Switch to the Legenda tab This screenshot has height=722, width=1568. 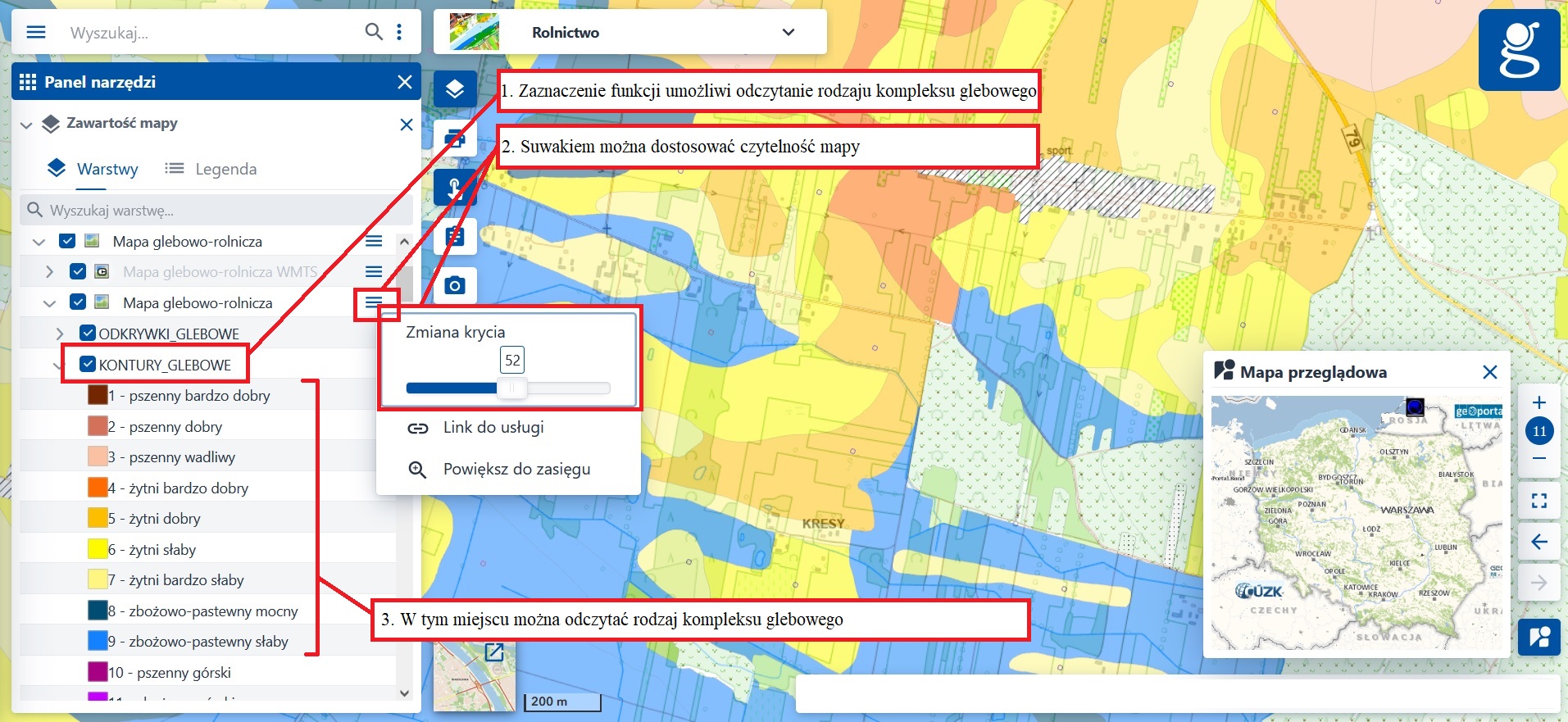pos(211,169)
